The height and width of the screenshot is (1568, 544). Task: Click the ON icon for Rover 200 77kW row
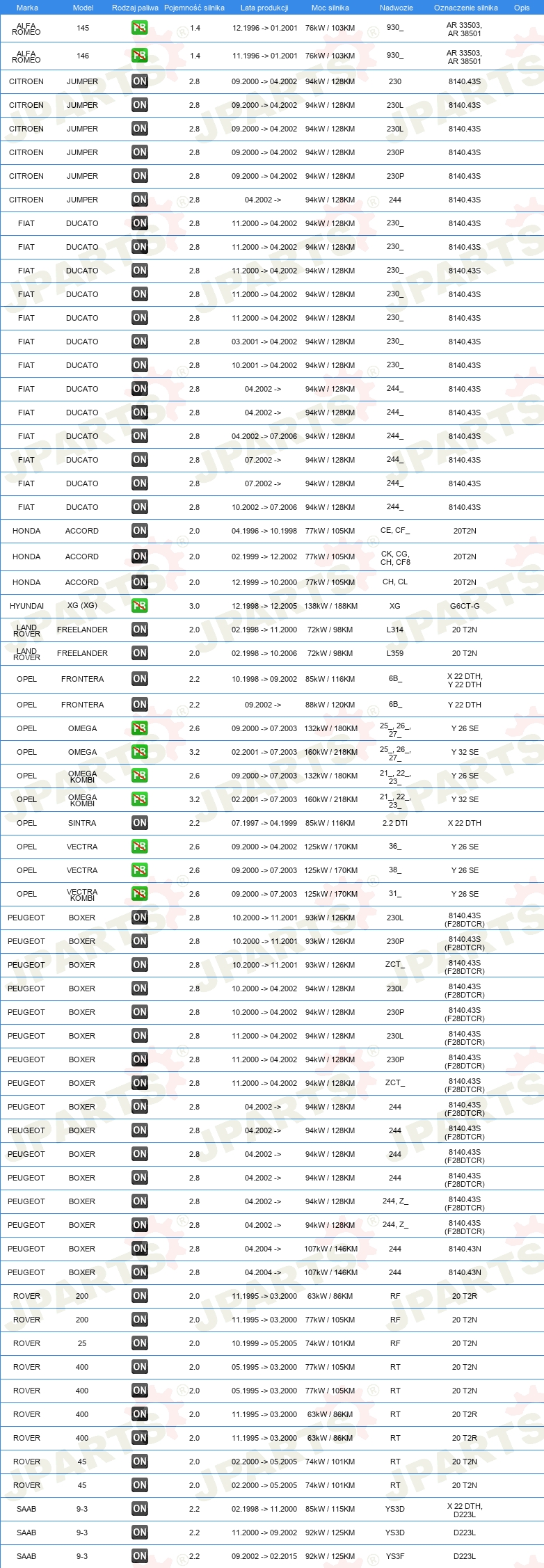tap(139, 1320)
